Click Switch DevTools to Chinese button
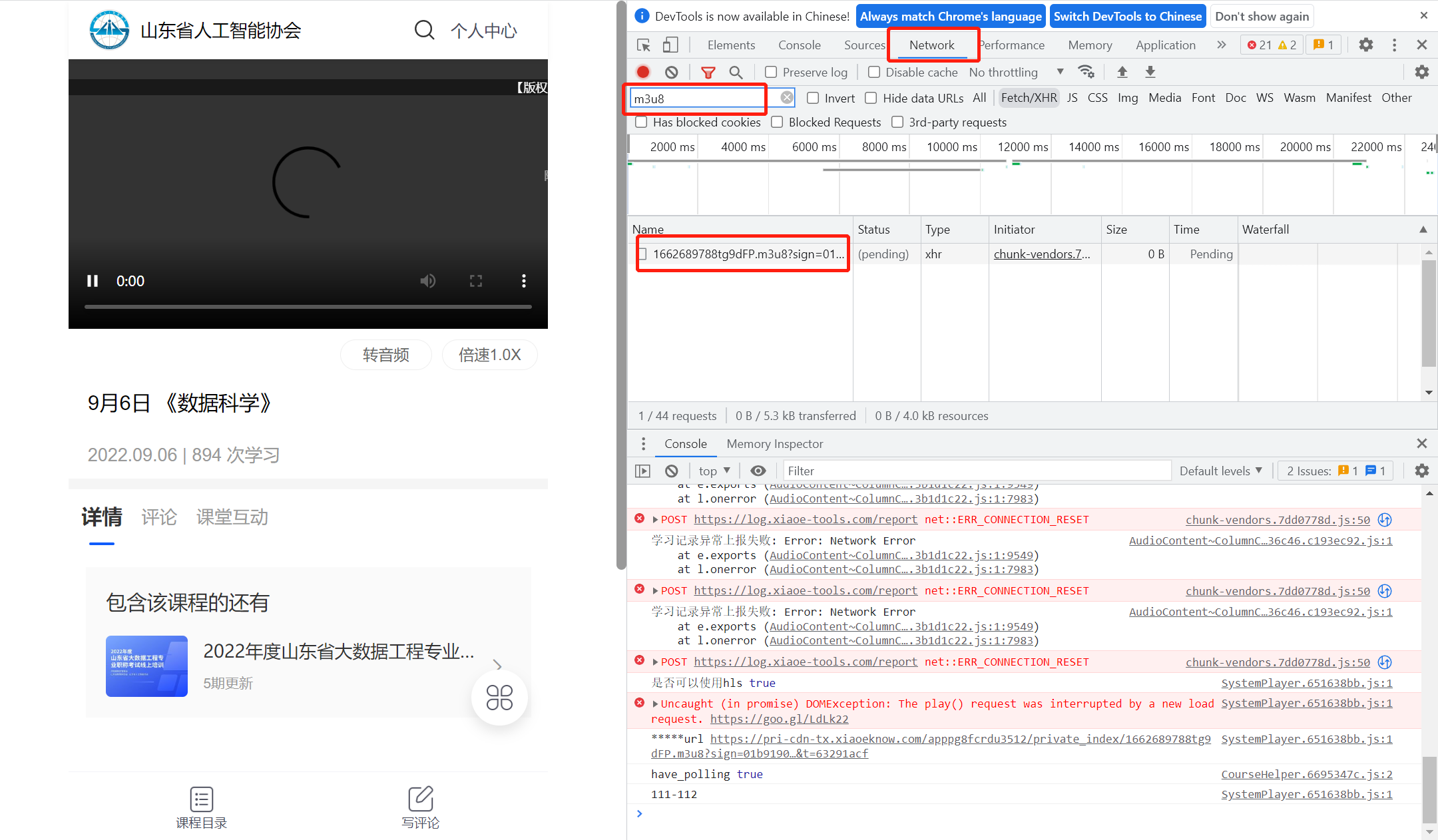The image size is (1438, 840). point(1127,16)
